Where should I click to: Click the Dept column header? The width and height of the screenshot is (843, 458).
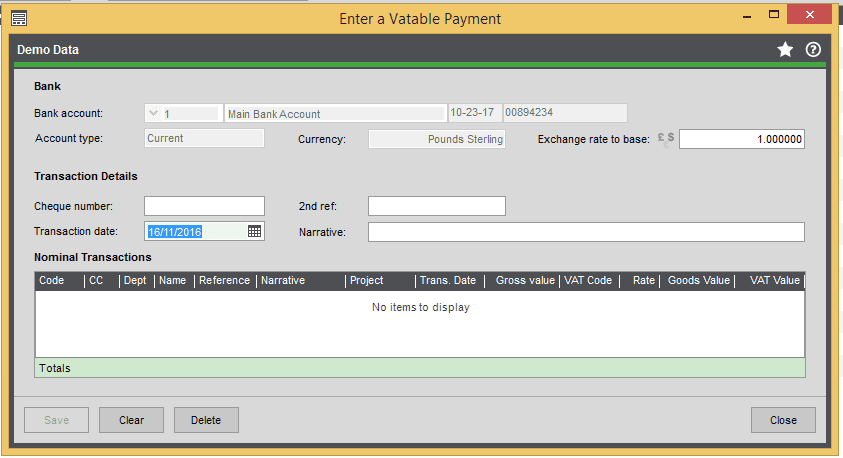tap(137, 281)
